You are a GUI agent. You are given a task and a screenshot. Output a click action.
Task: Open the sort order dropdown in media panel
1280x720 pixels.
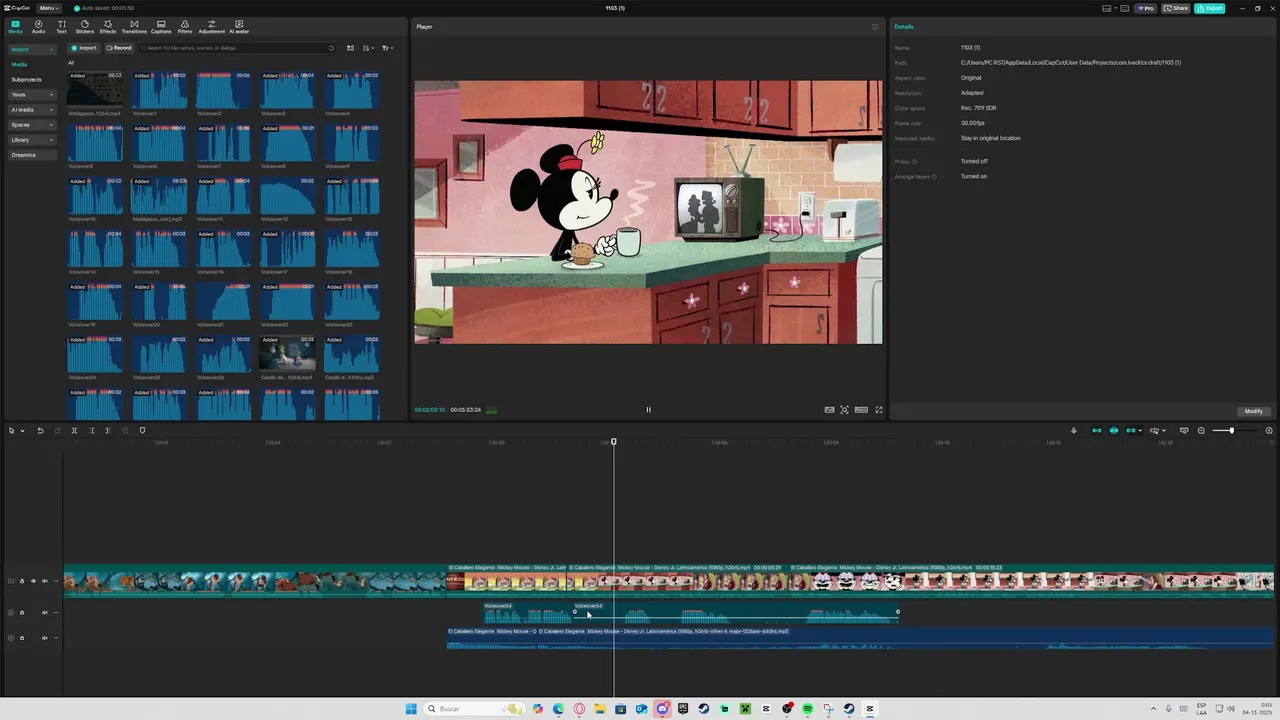pos(369,48)
